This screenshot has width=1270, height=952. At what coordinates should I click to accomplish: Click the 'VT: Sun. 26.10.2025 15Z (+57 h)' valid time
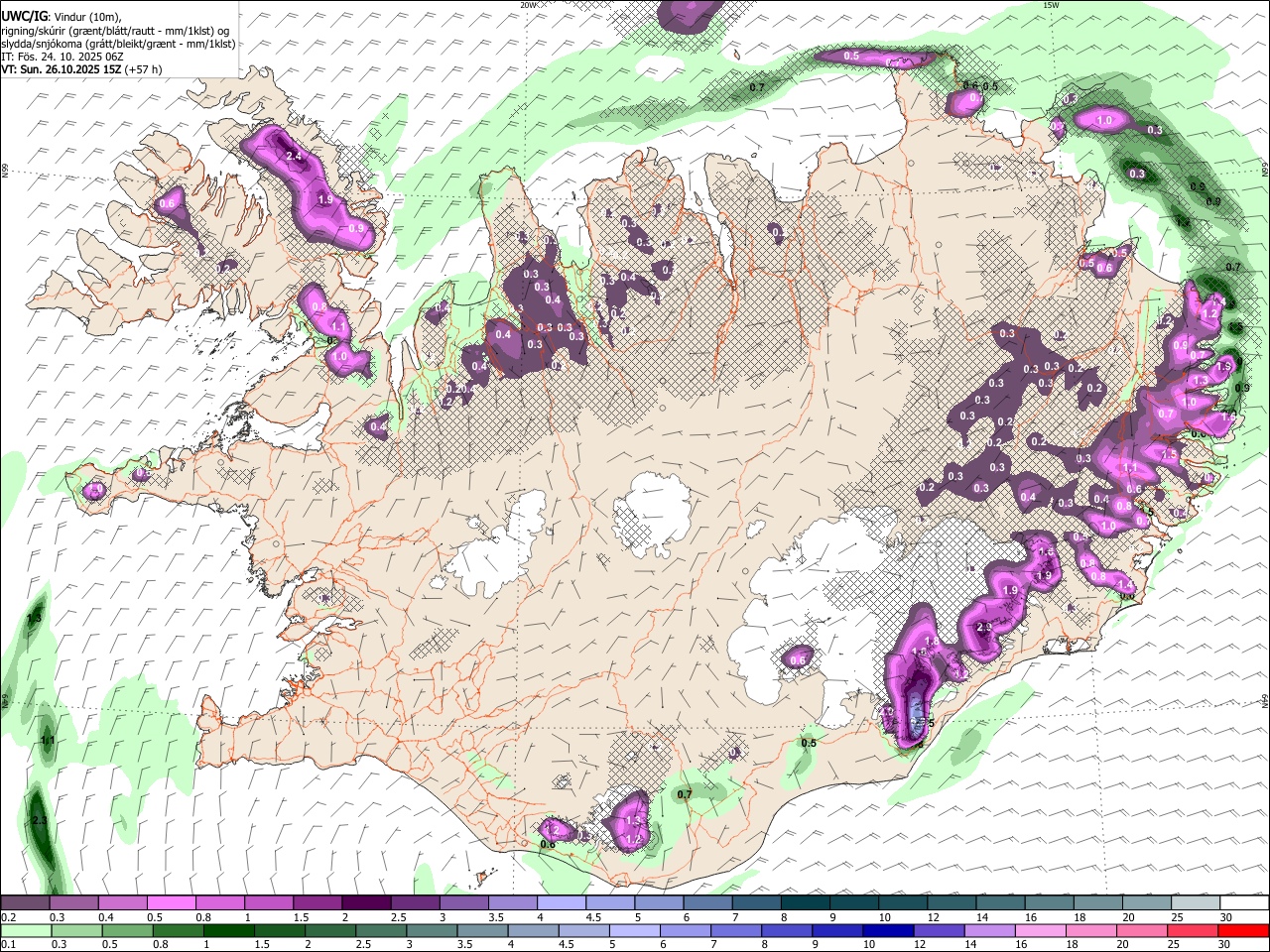coord(82,69)
